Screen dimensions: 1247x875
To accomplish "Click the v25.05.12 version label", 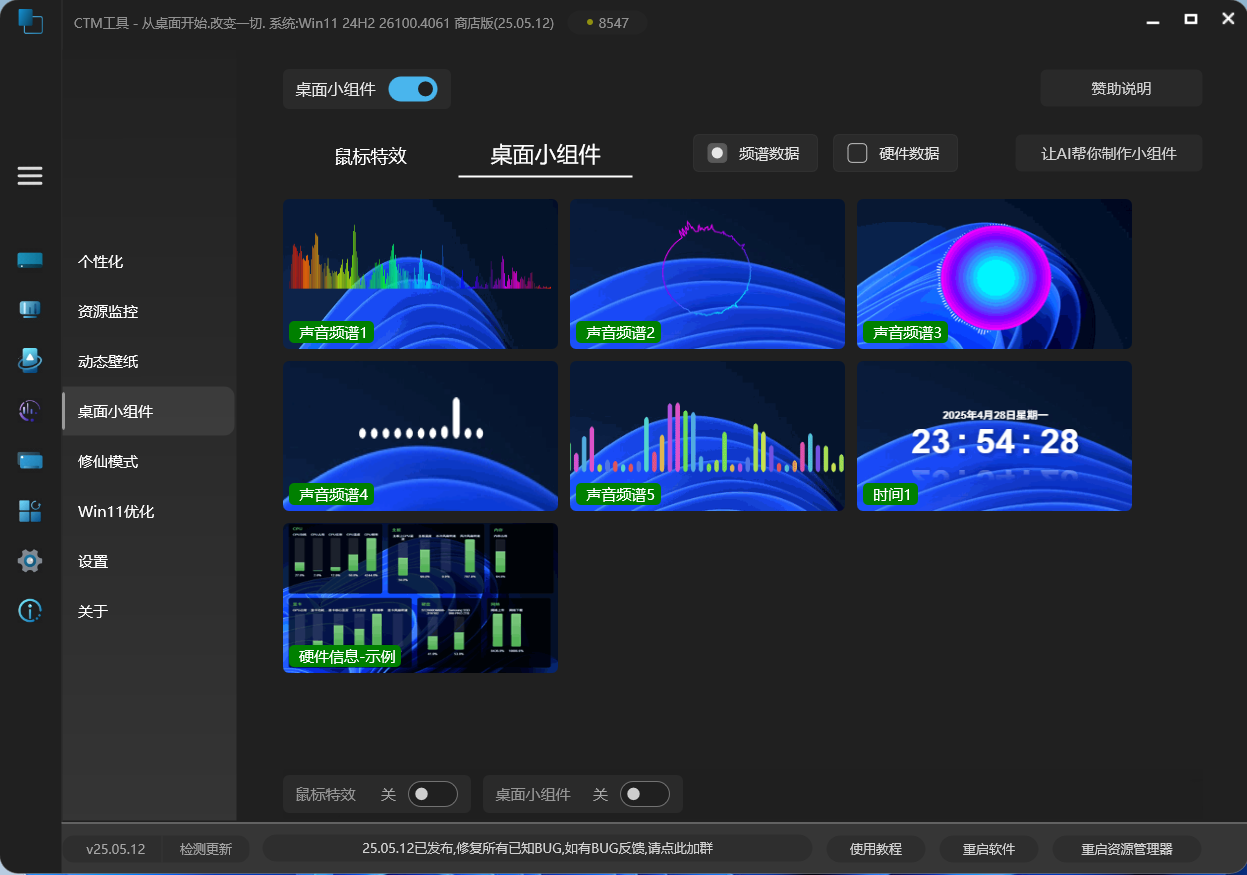I will click(116, 849).
